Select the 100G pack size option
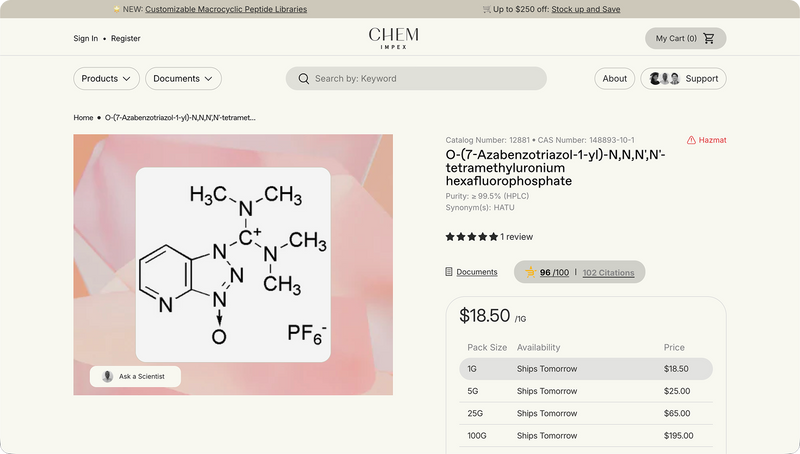 coord(587,435)
